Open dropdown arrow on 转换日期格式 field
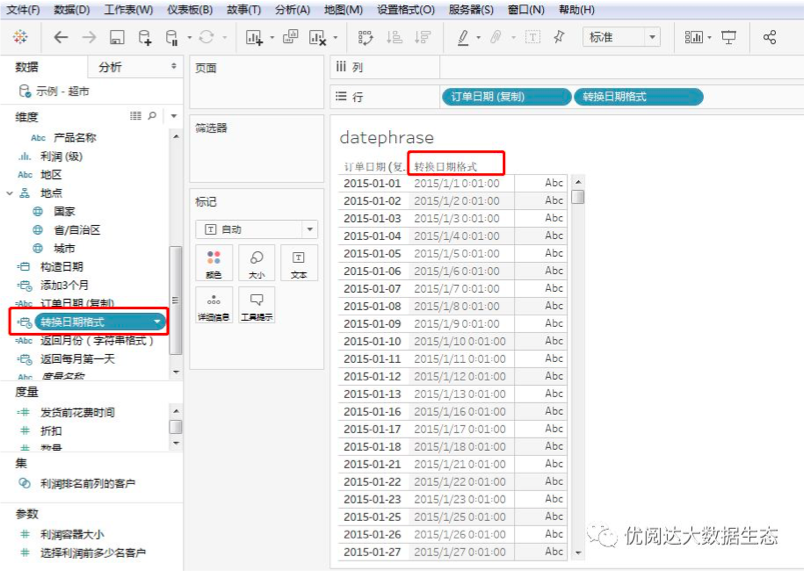 158,321
